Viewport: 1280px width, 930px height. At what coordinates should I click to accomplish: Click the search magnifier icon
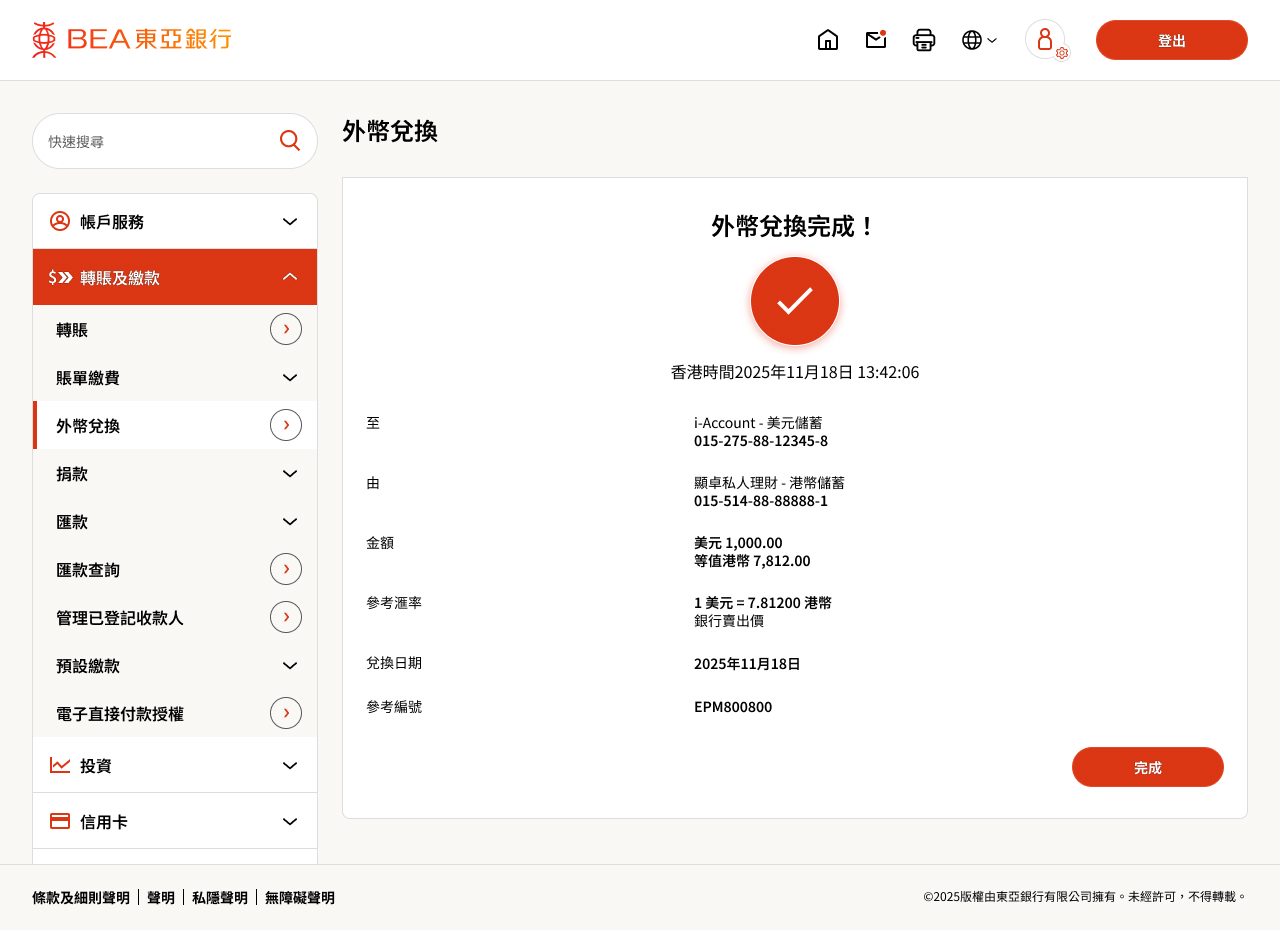click(289, 140)
